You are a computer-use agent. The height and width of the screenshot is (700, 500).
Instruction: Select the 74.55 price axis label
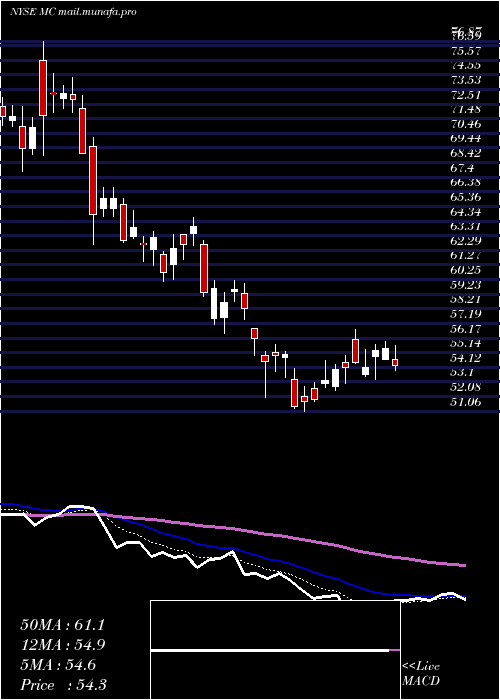pos(466,65)
